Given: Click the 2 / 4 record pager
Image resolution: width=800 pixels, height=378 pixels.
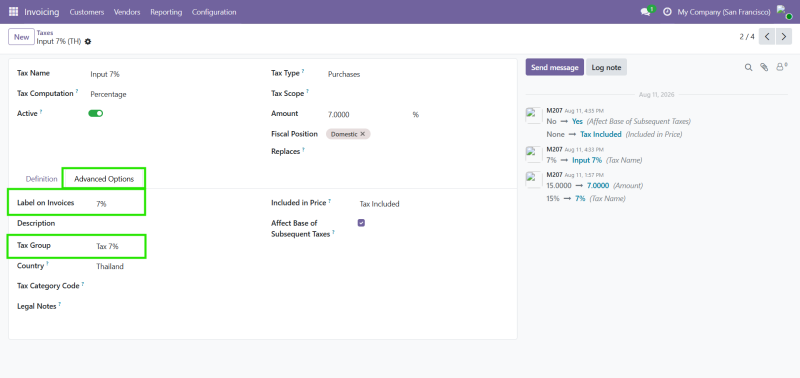Looking at the screenshot, I should click(747, 37).
